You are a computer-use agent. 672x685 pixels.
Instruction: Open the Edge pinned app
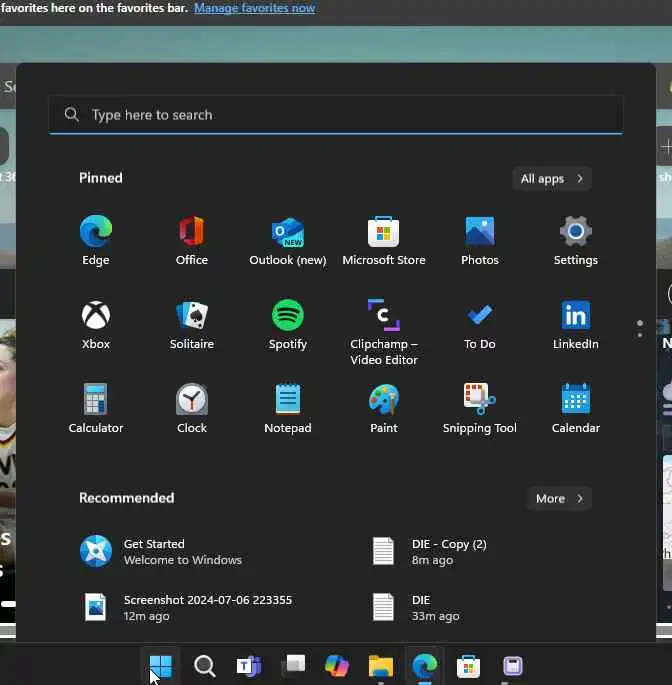tap(96, 240)
